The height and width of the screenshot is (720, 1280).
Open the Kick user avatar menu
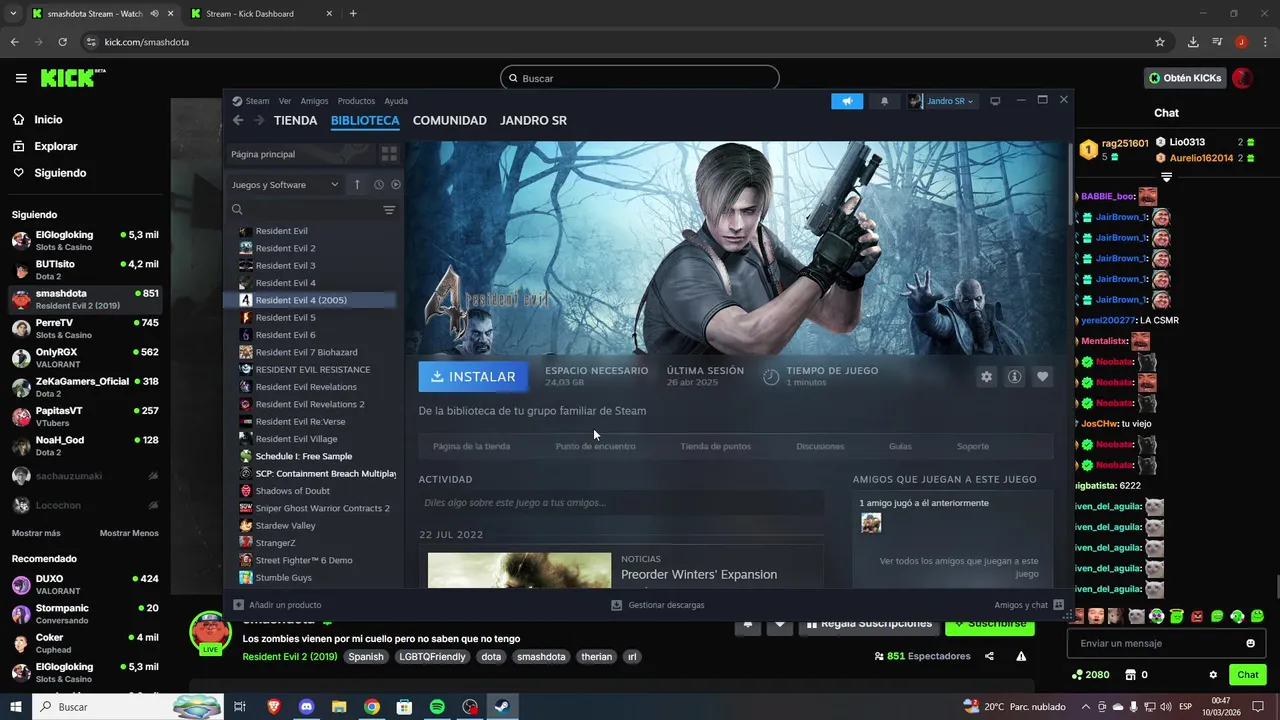tap(1242, 78)
